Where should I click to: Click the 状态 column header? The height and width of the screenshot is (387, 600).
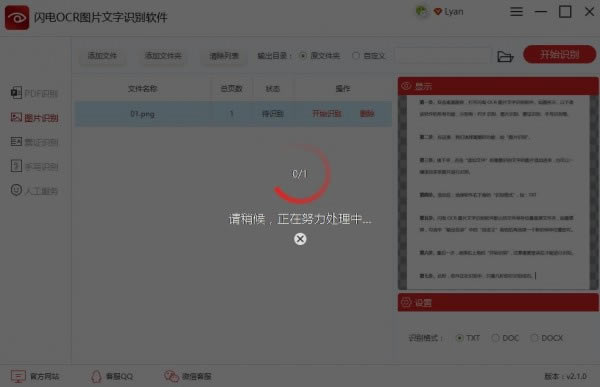point(272,89)
